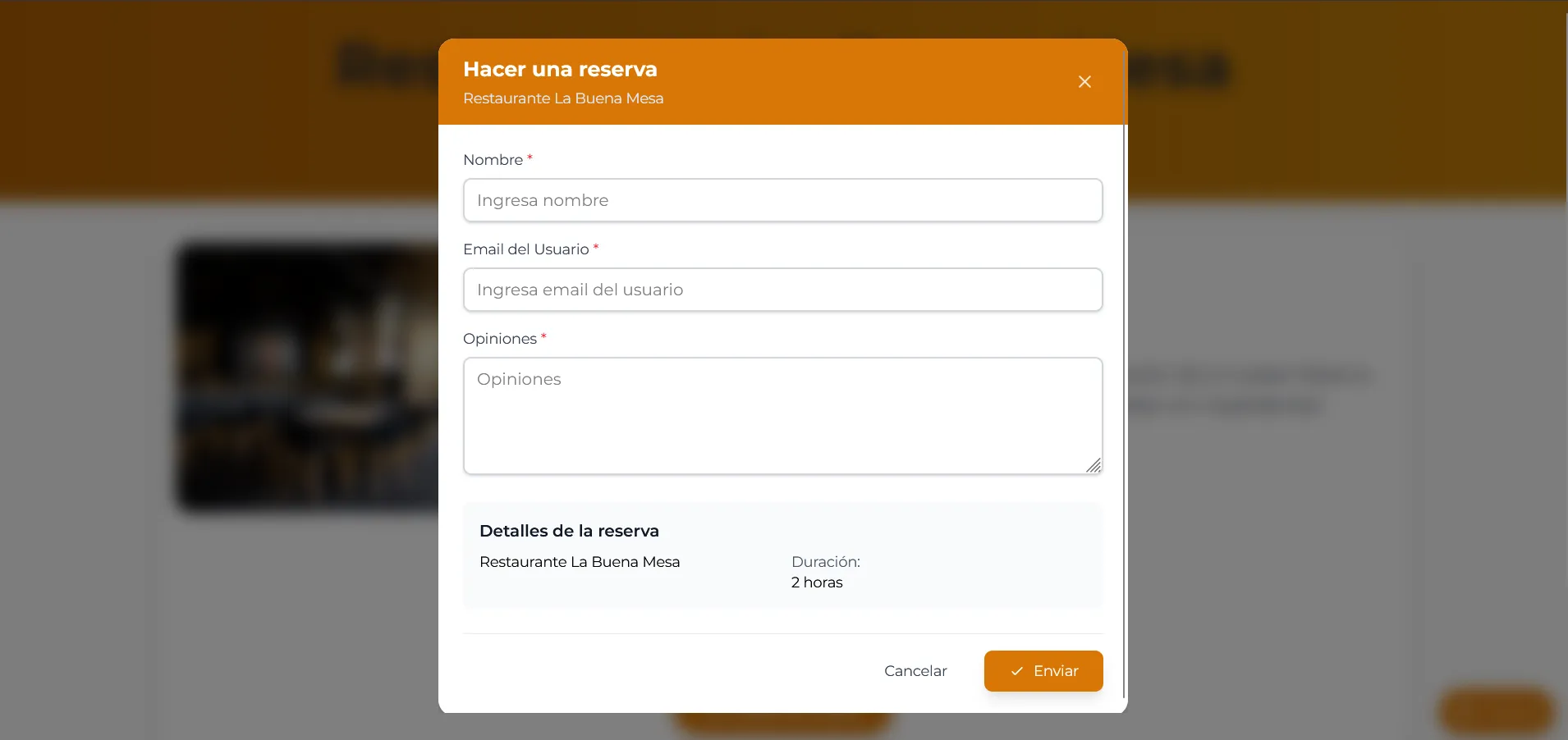This screenshot has width=1568, height=740.
Task: Click the red asterisk next to Nombre
Action: point(530,157)
